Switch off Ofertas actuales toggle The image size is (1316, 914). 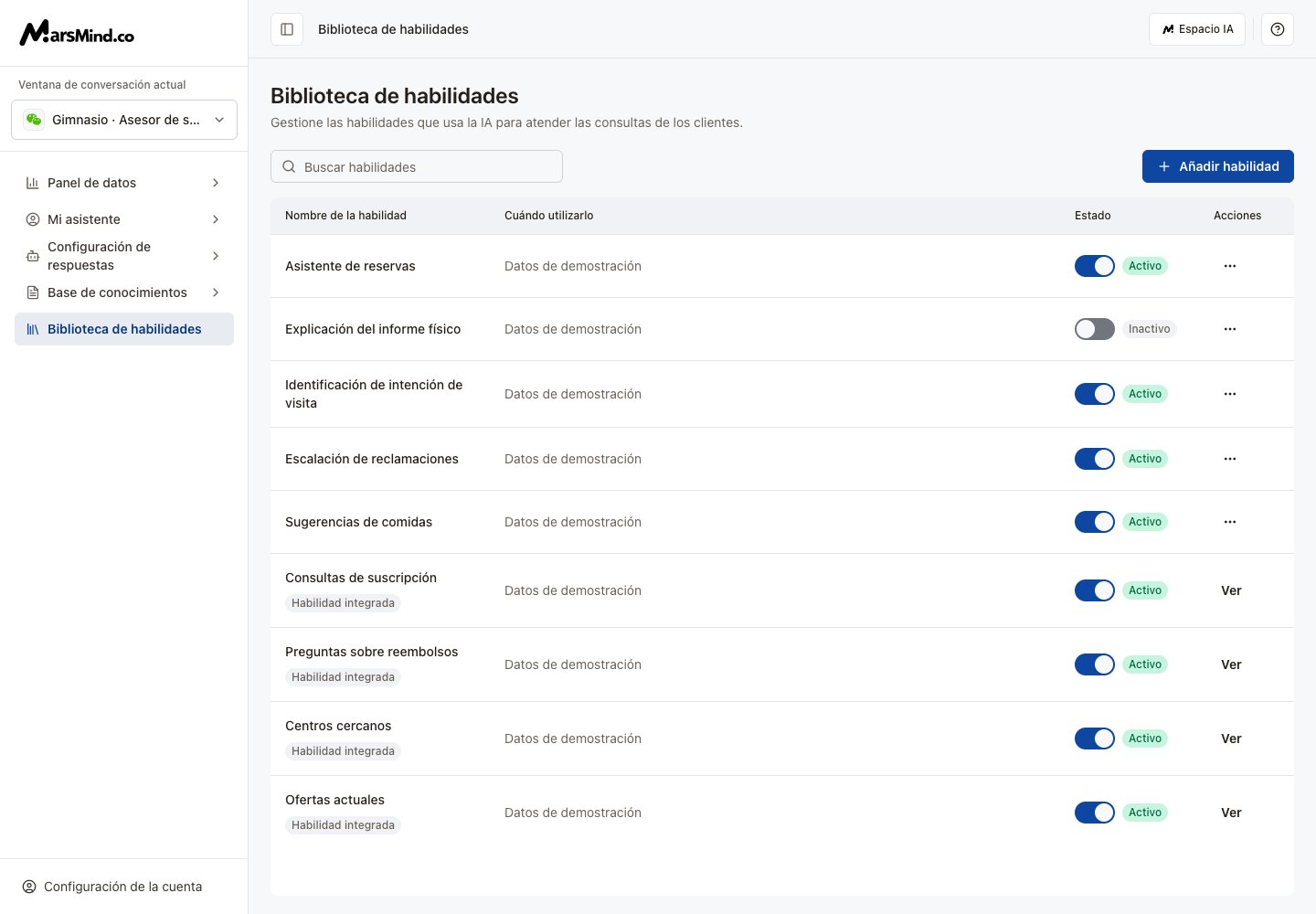click(1095, 813)
